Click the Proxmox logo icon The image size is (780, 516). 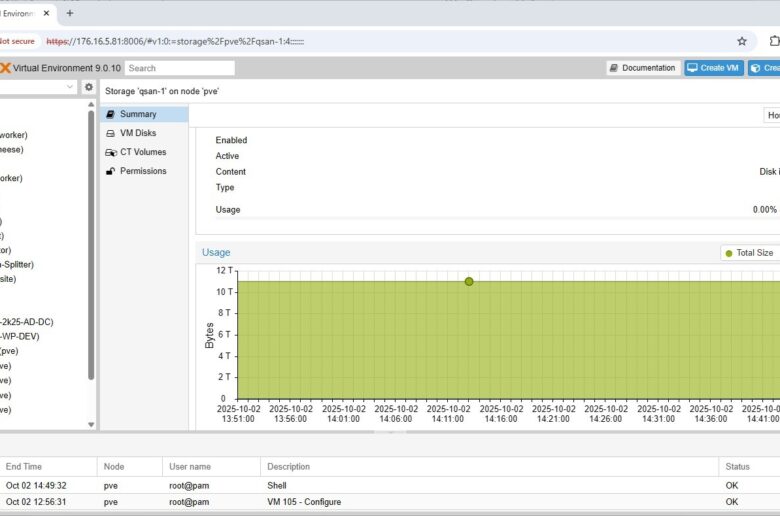tap(5, 68)
